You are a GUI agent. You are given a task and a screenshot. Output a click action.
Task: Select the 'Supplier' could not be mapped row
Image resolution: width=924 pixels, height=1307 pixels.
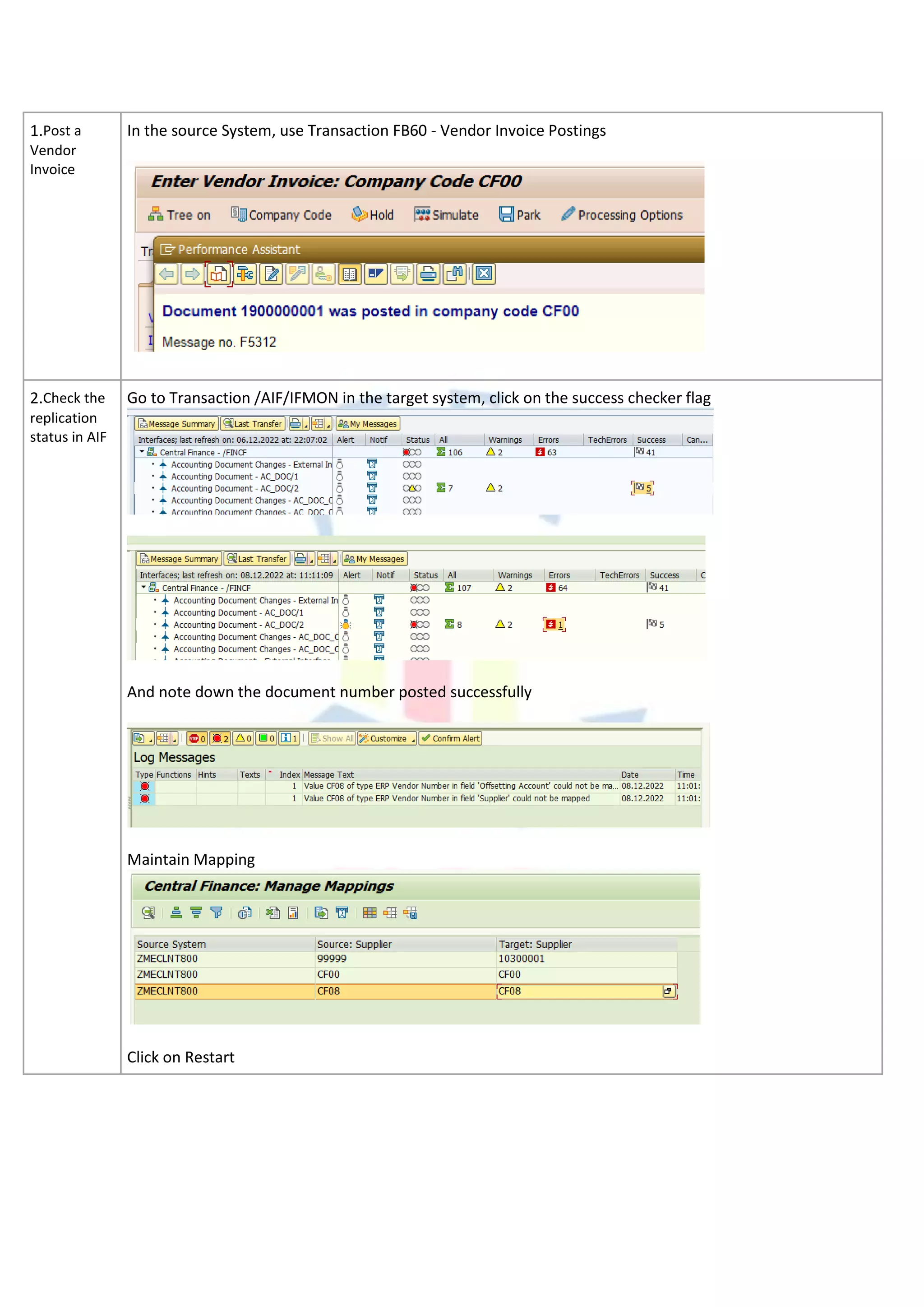coord(417,799)
